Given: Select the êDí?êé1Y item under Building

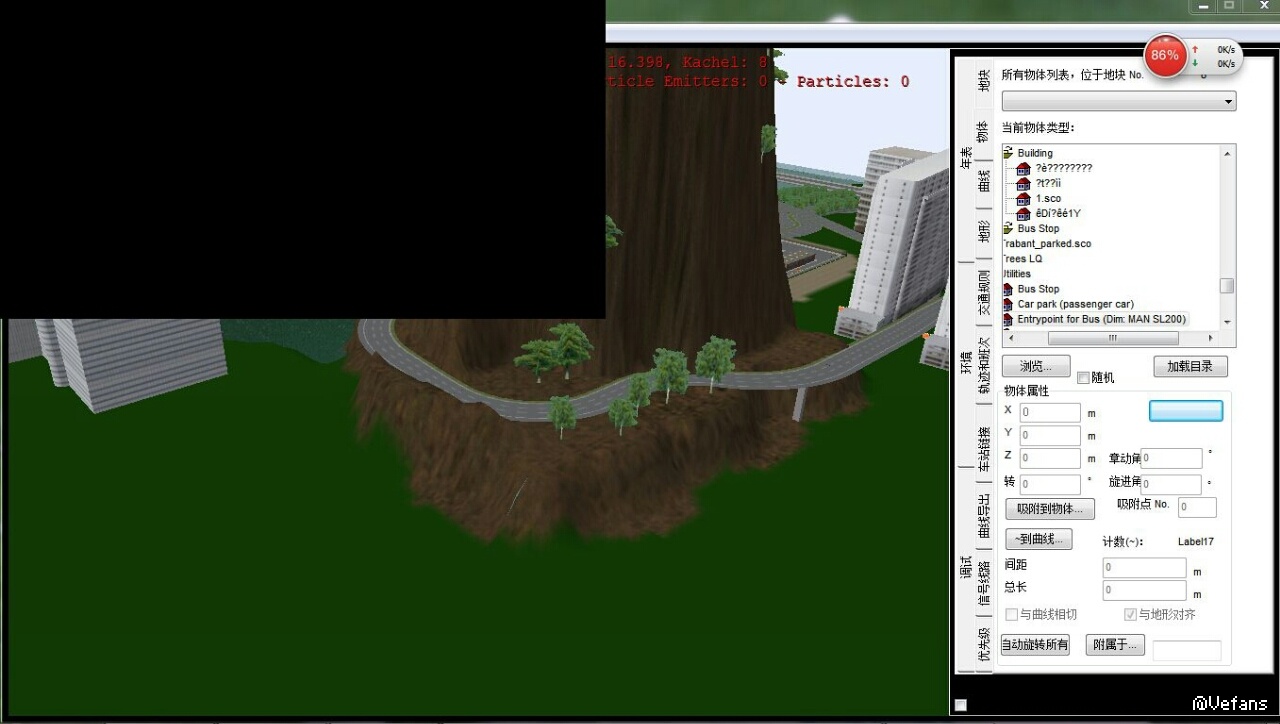Looking at the screenshot, I should tap(1058, 214).
